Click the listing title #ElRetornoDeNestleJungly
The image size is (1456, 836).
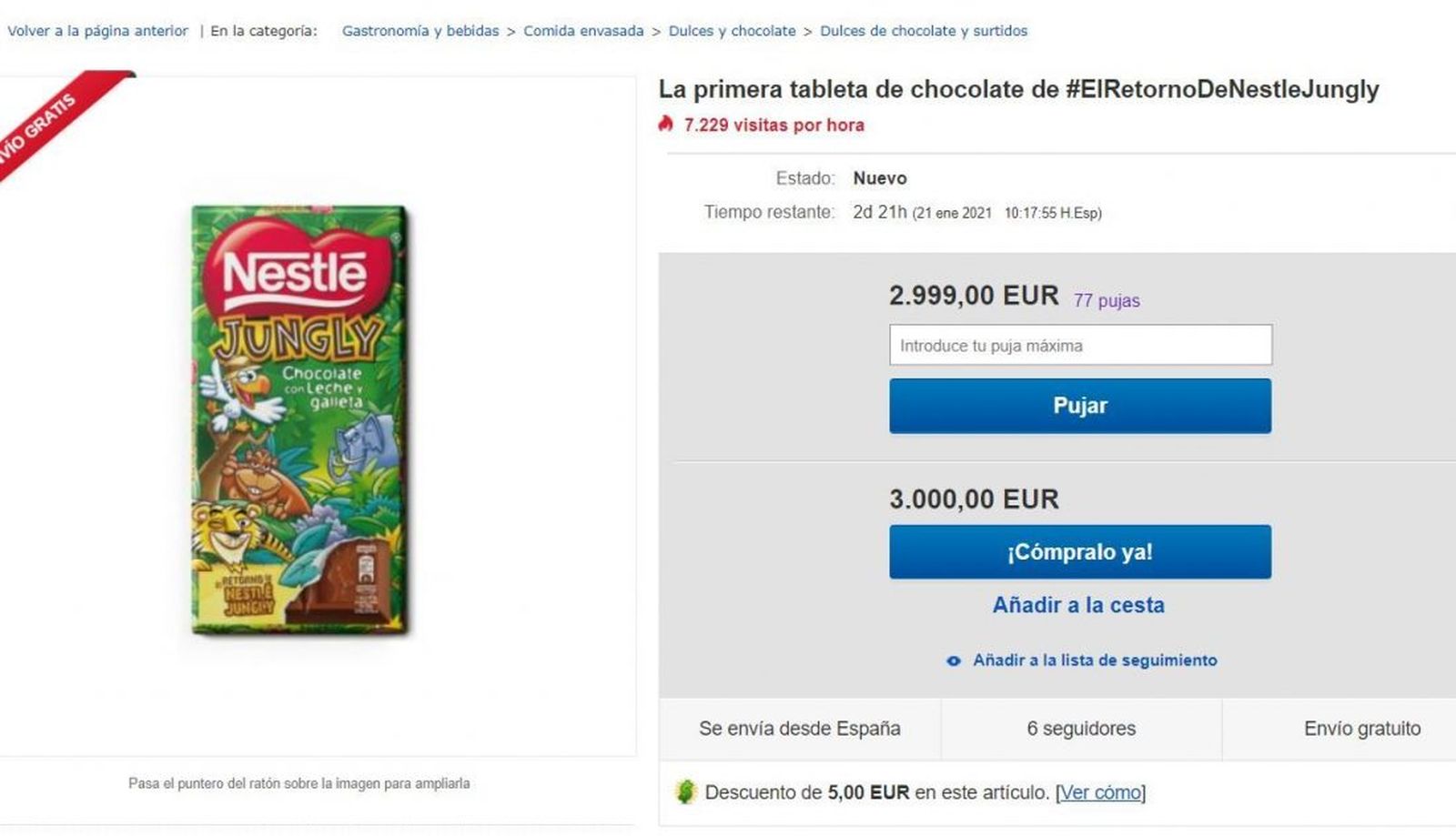1019,90
